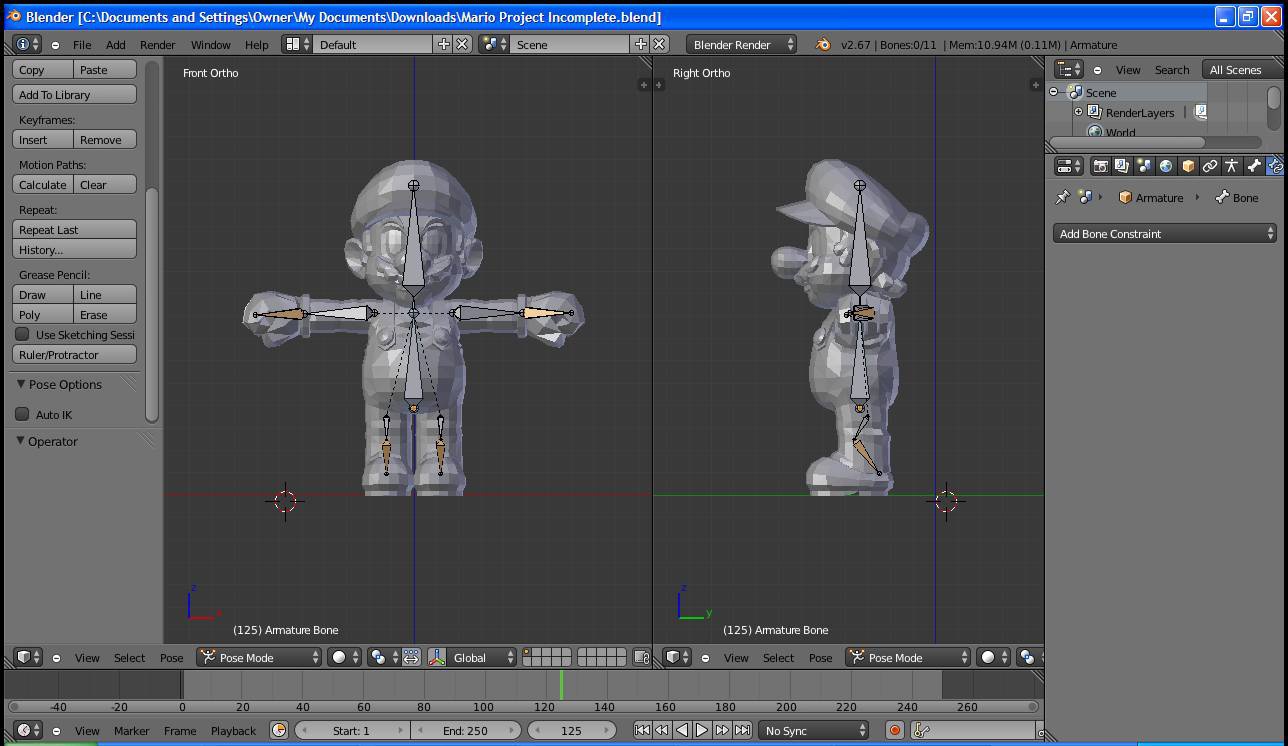This screenshot has width=1288, height=746.
Task: Open the All Scenes outliner display dropdown
Action: [x=1242, y=70]
